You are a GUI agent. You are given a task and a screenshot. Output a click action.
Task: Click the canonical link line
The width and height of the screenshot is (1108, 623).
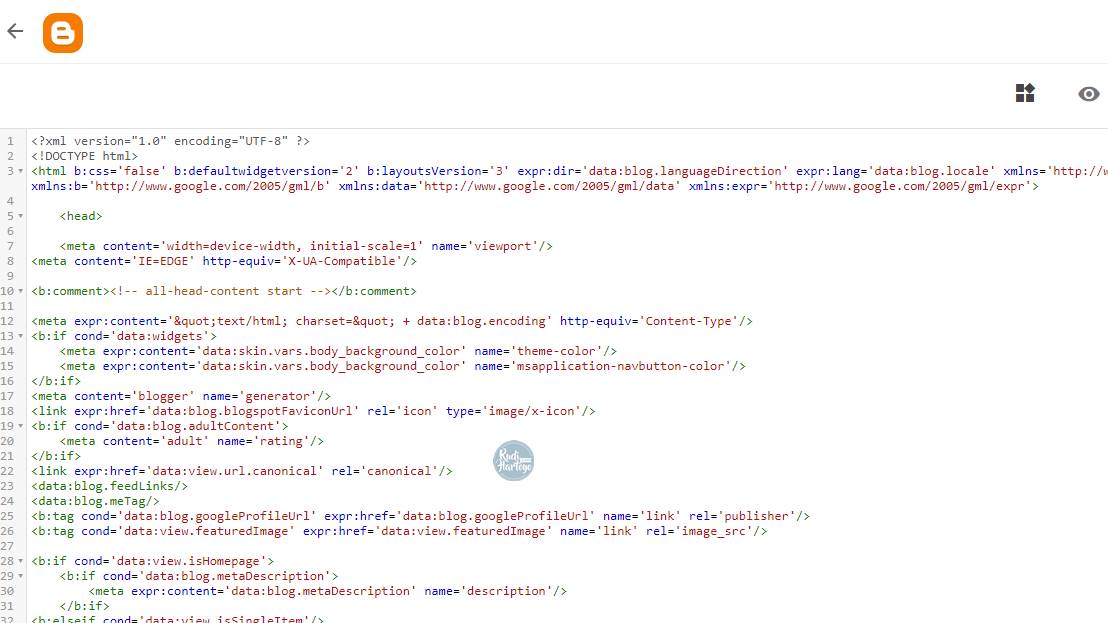[242, 471]
